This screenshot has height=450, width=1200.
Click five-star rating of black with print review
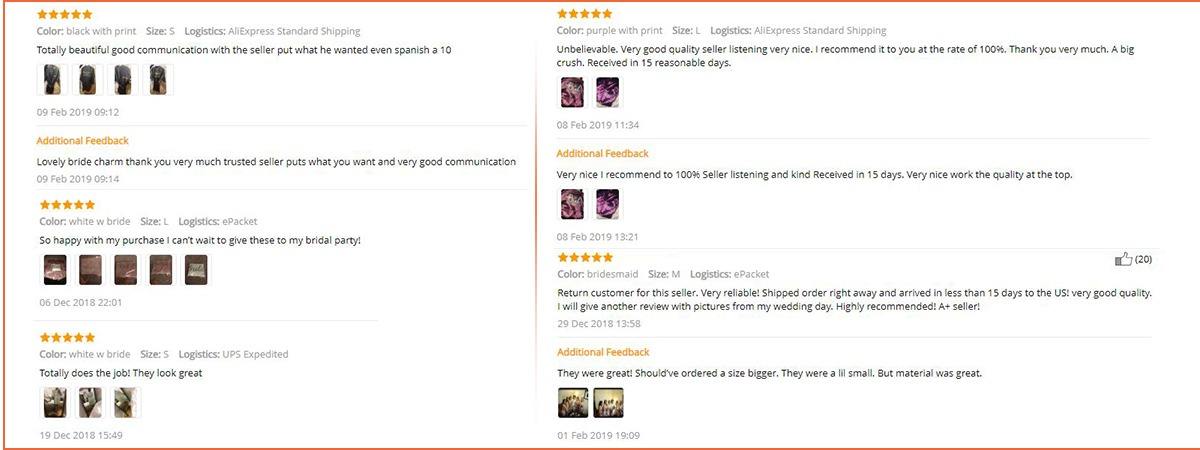pyautogui.click(x=65, y=15)
